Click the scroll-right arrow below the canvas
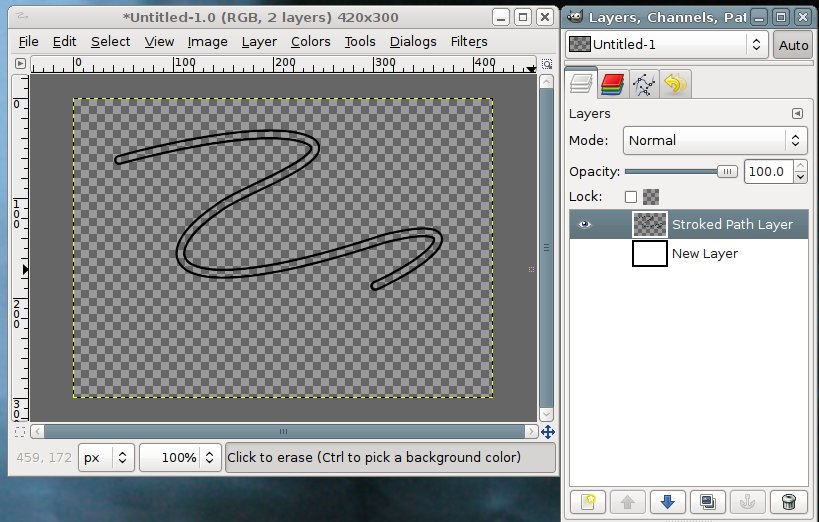819x522 pixels. pos(531,432)
